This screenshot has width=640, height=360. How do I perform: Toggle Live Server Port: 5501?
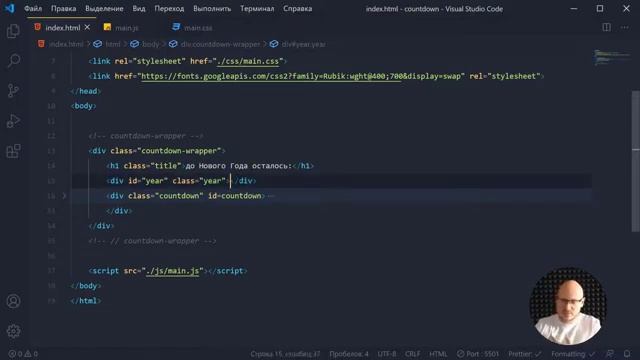coord(478,354)
